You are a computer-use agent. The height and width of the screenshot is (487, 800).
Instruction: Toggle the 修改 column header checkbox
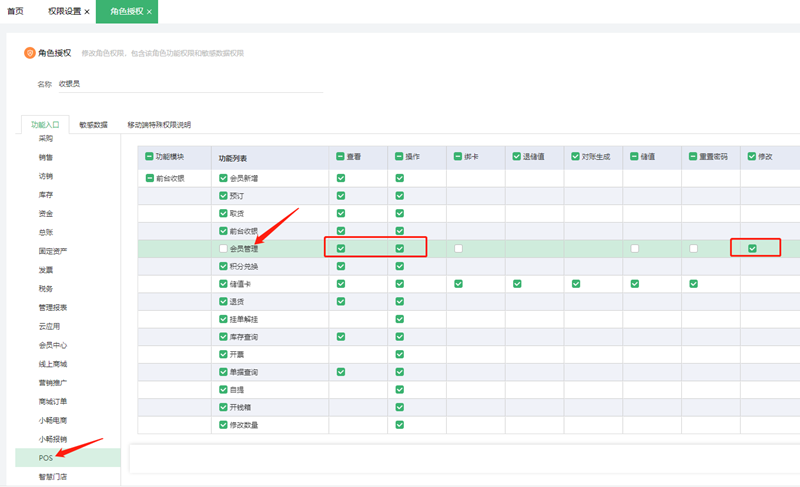click(752, 156)
